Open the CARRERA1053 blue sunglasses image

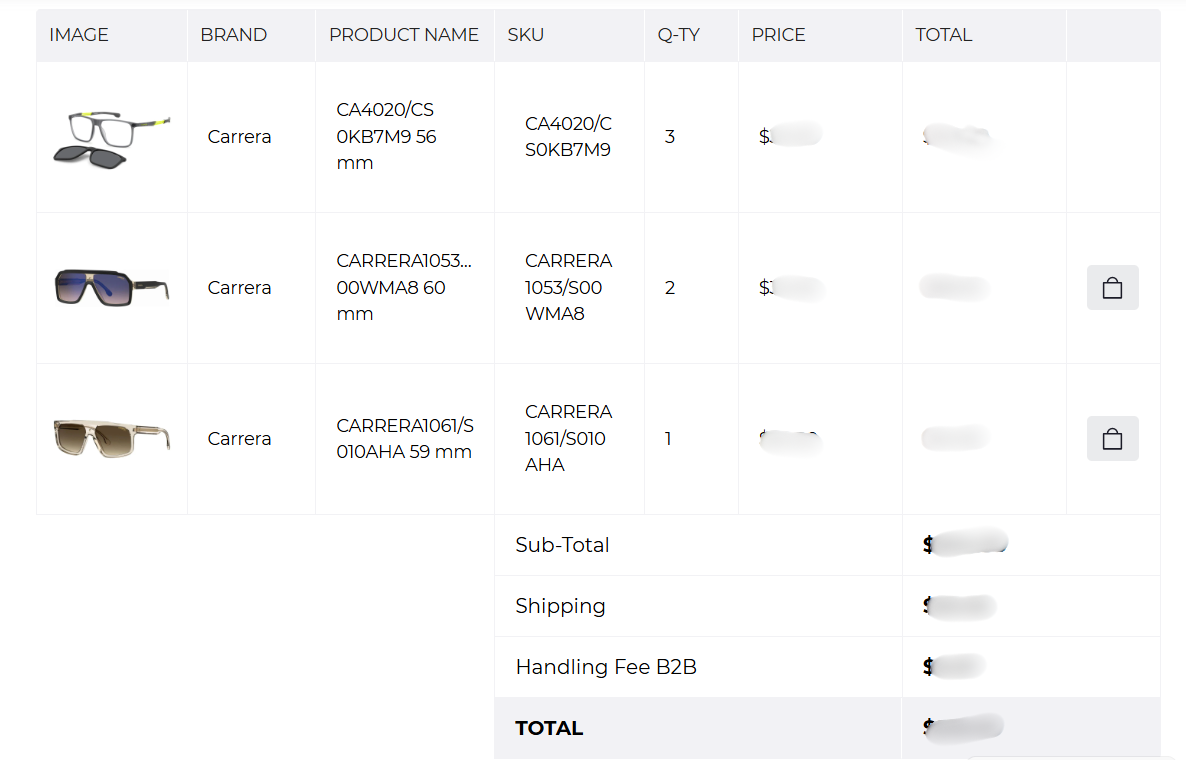pyautogui.click(x=111, y=287)
